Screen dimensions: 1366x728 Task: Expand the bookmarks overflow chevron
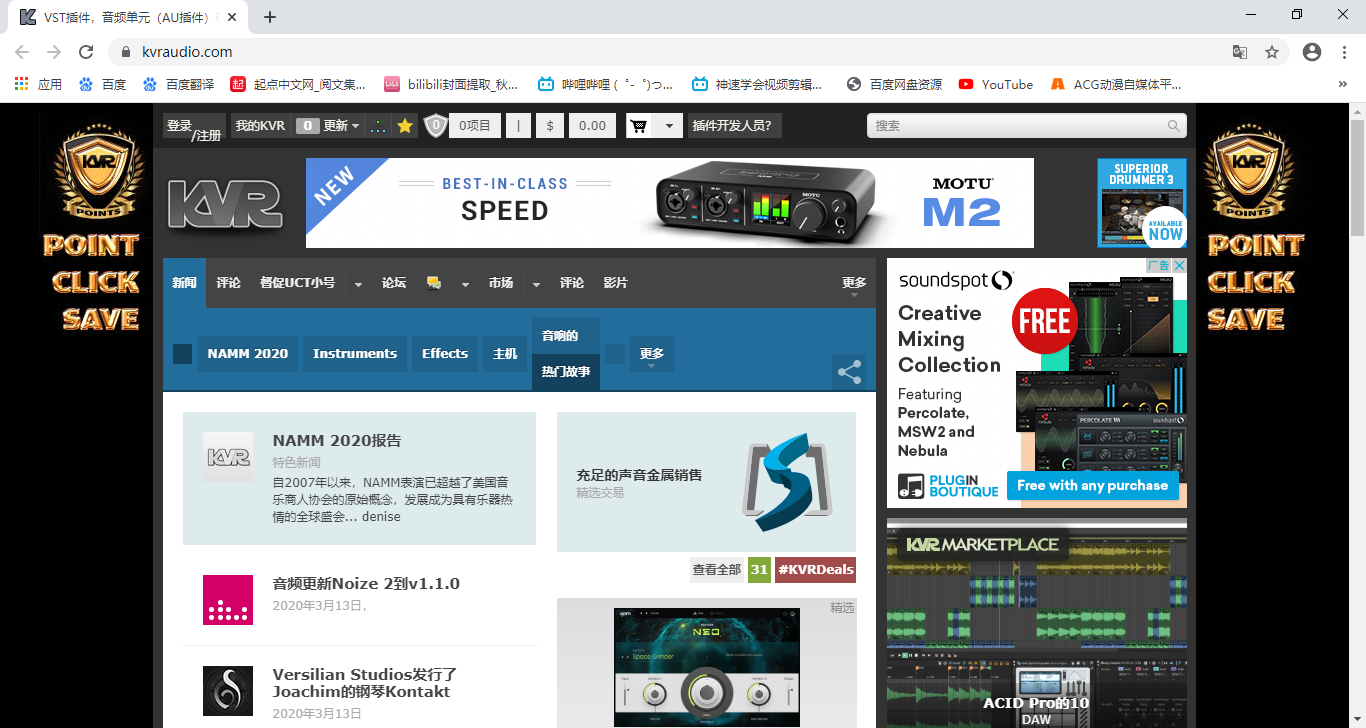[1342, 84]
